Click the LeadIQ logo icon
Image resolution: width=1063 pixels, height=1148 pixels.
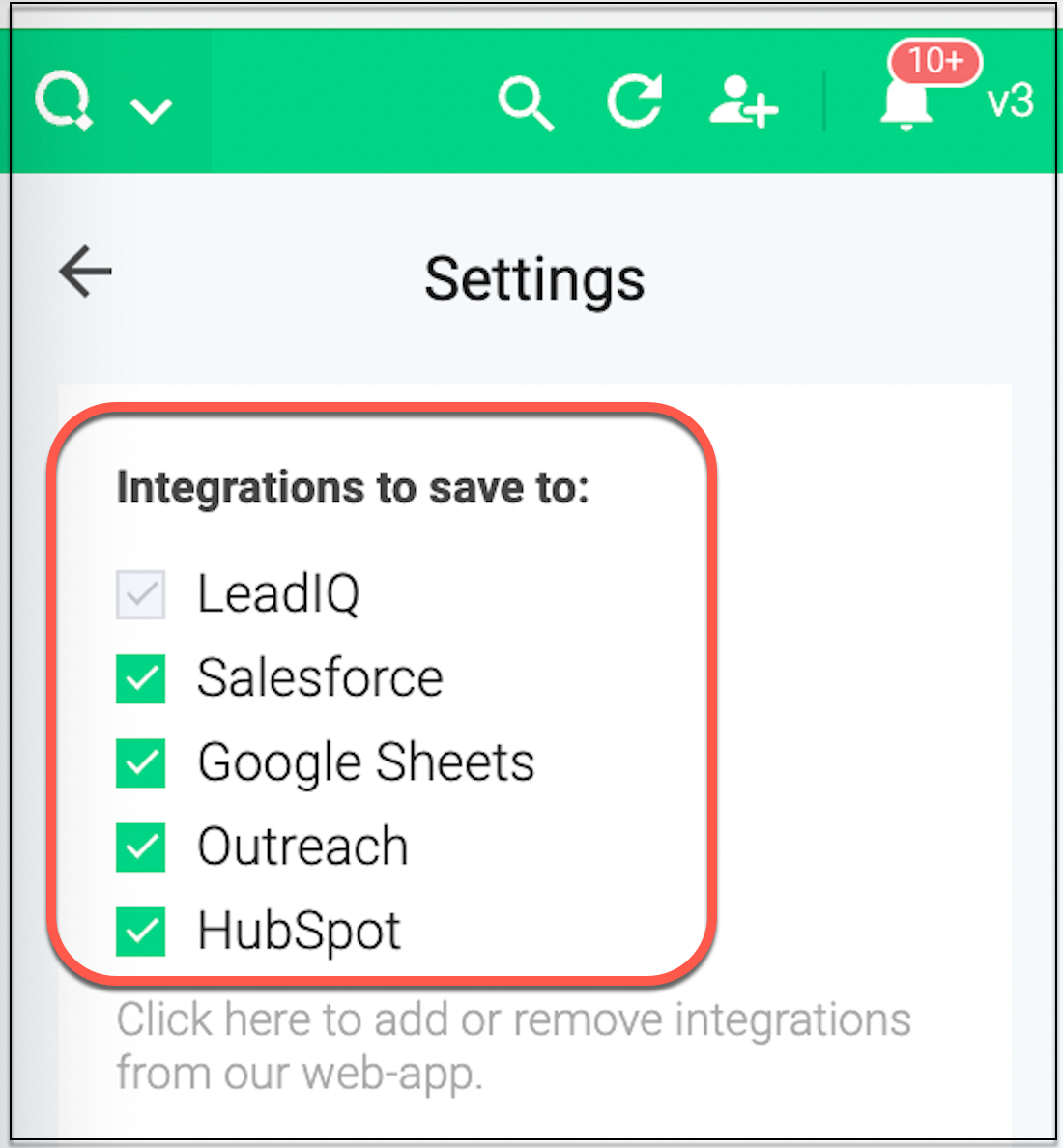[64, 101]
